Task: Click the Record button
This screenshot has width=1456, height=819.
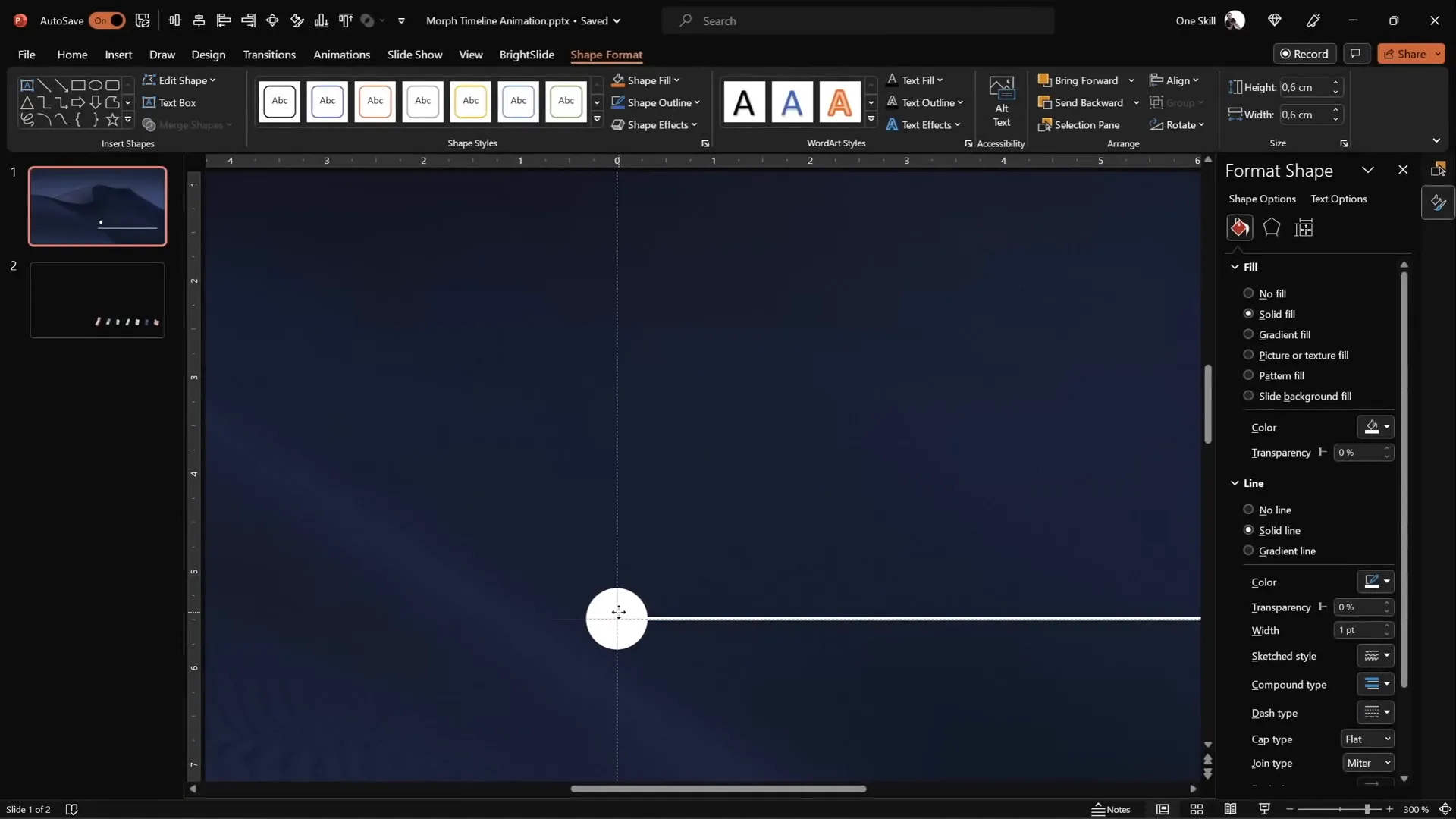Action: (x=1304, y=54)
